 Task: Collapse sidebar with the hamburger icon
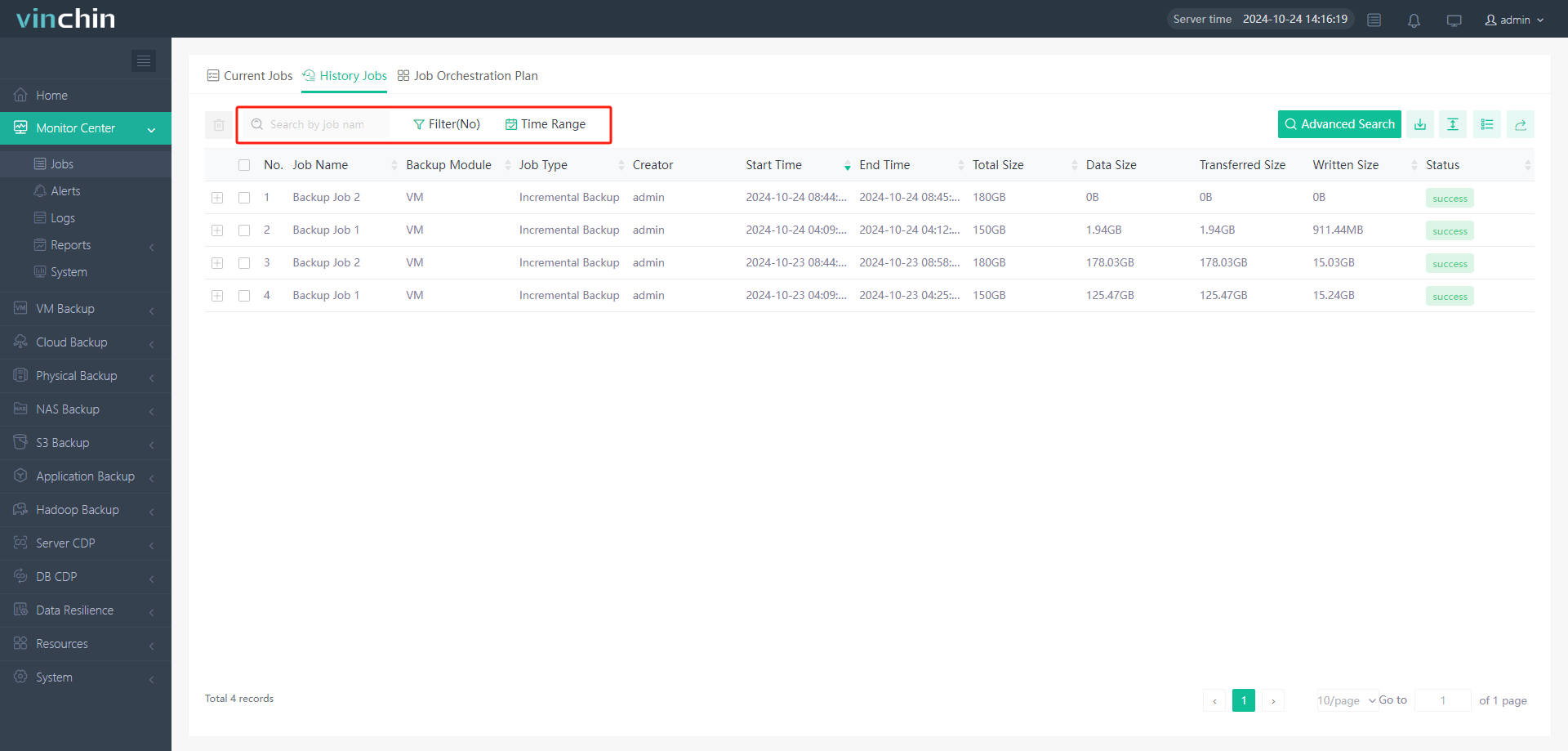click(144, 60)
